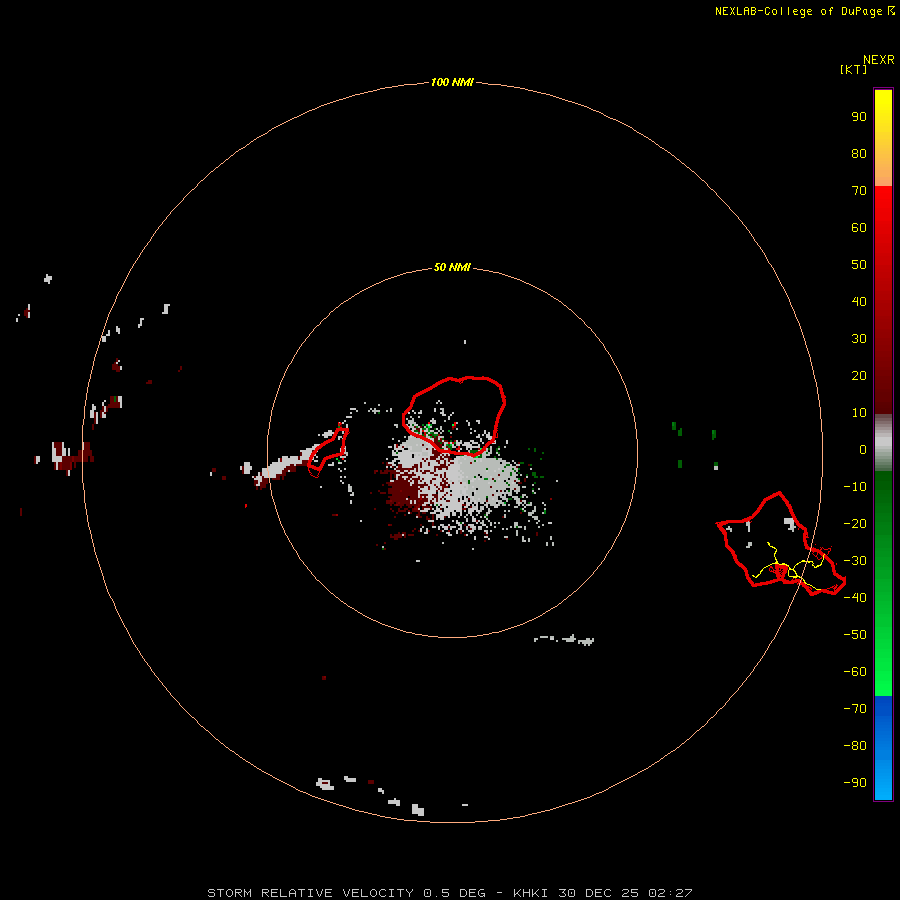This screenshot has width=900, height=900.
Task: Click the NEXR label above the color bar
Action: click(879, 60)
